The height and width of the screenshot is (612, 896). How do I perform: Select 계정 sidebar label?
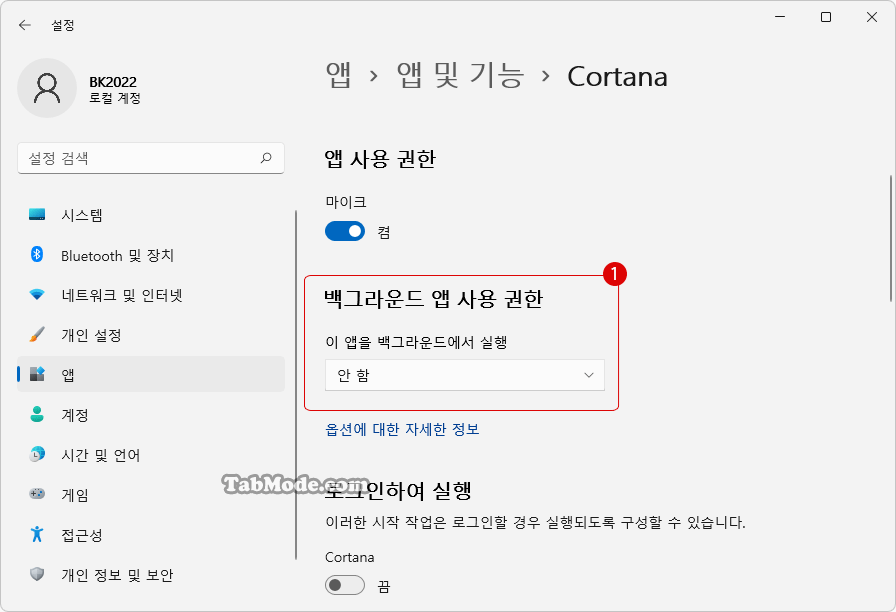75,415
